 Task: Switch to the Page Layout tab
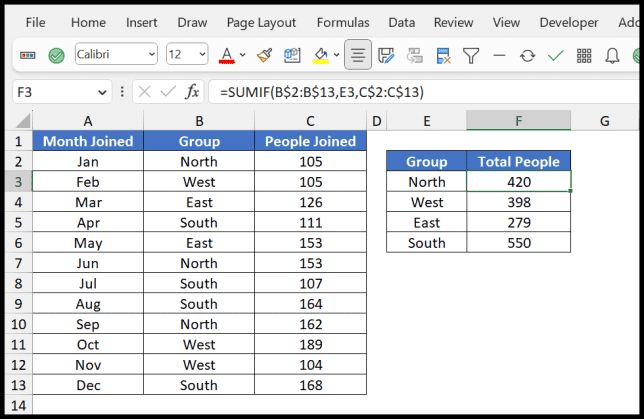pos(261,22)
